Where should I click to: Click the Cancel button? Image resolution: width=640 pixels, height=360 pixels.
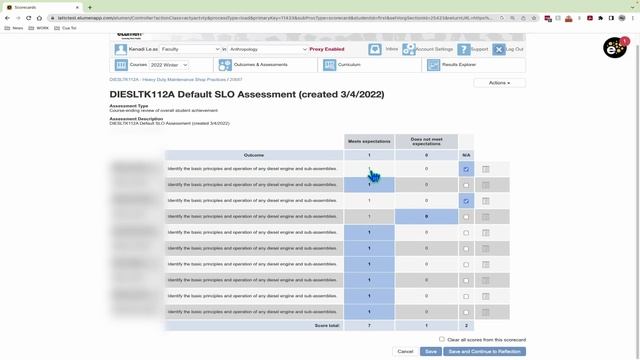point(405,351)
